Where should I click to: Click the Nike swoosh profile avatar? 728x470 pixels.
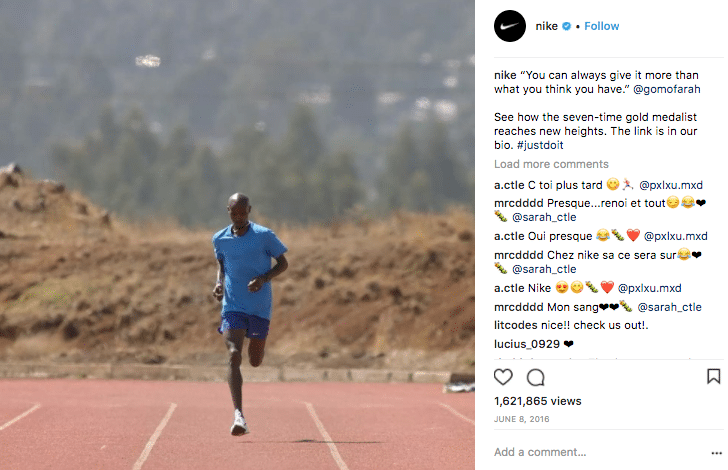click(510, 26)
